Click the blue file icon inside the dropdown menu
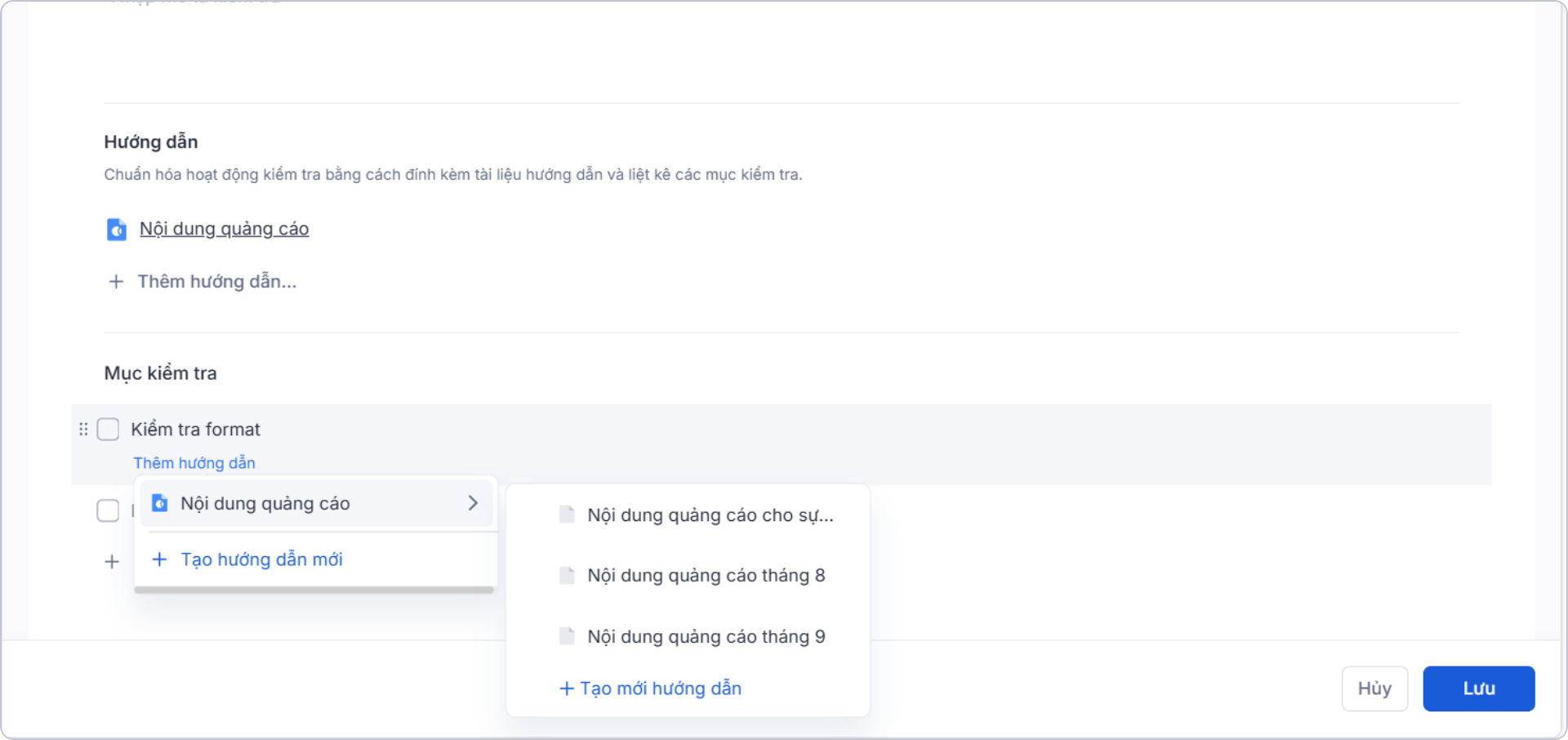The height and width of the screenshot is (740, 1568). tap(159, 503)
